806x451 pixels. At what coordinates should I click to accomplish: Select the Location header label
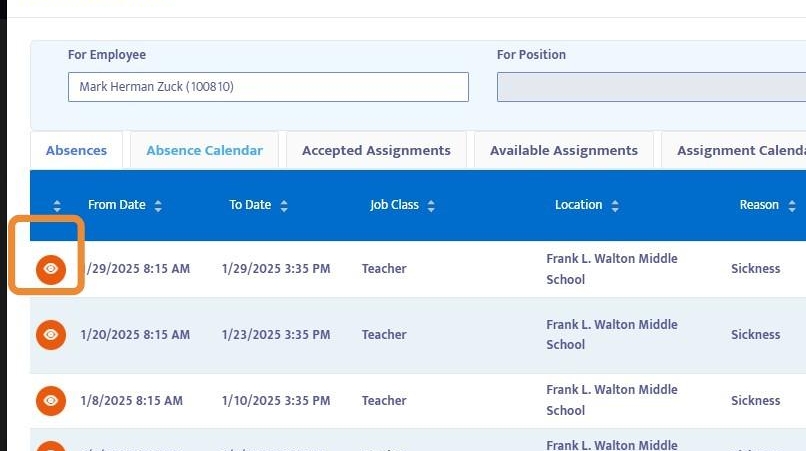pos(578,205)
